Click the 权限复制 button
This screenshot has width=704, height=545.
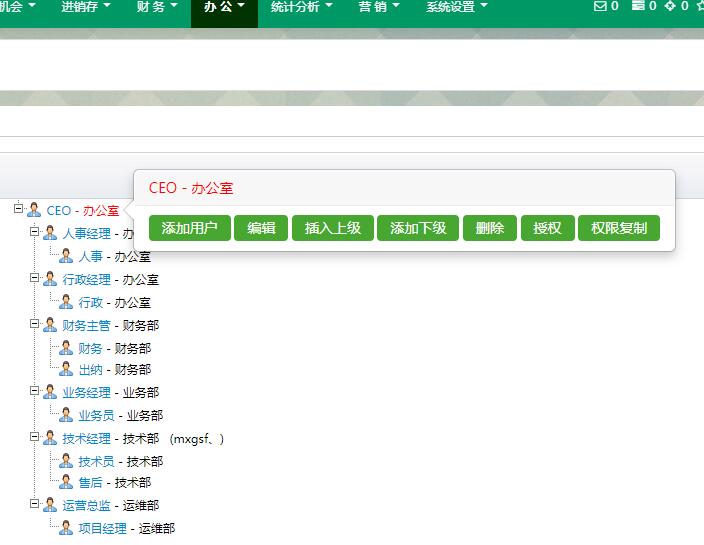tap(619, 228)
